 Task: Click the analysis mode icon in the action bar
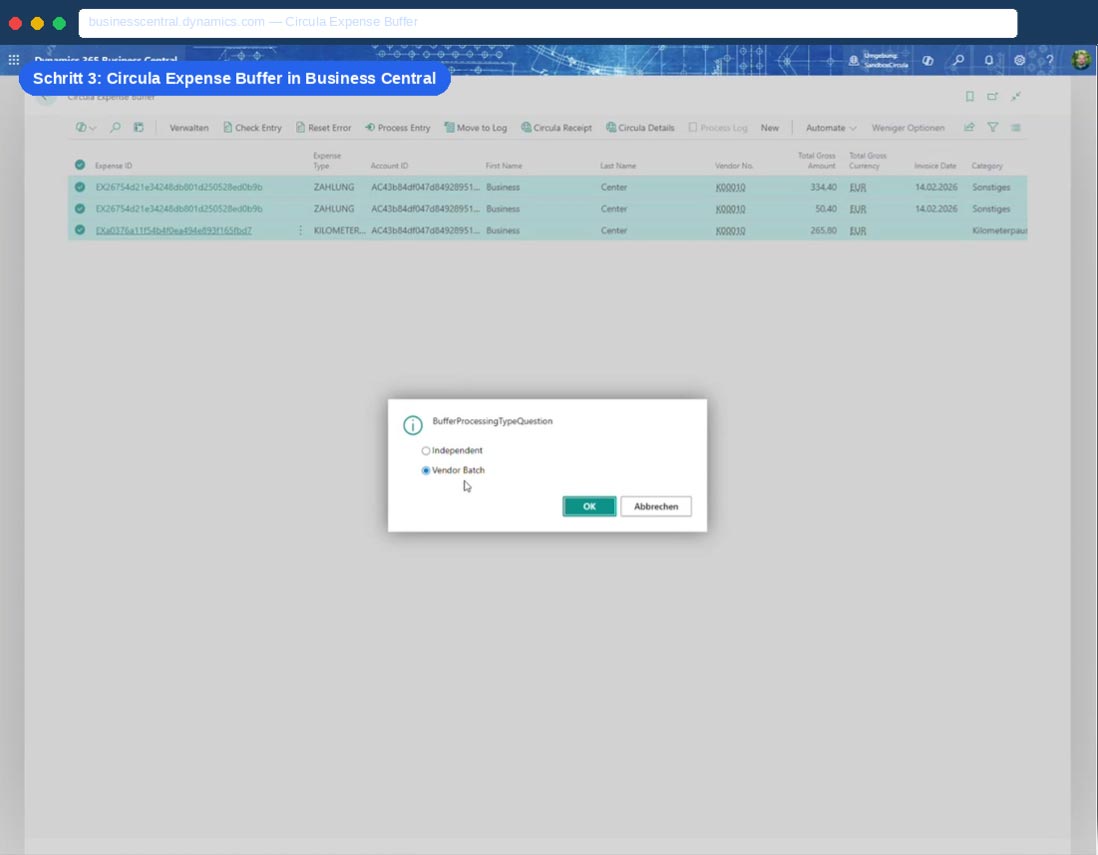click(x=139, y=127)
